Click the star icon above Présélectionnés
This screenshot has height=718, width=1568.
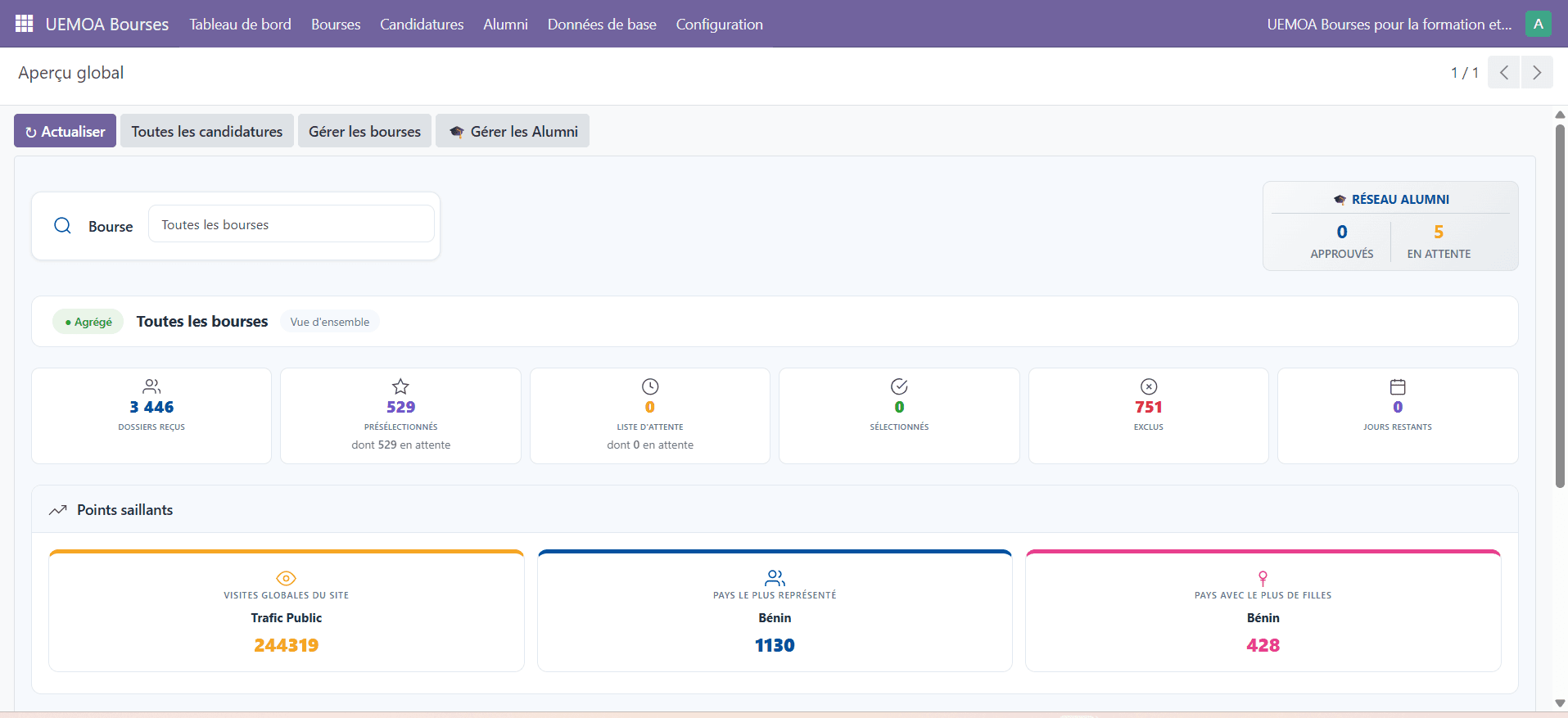(400, 386)
